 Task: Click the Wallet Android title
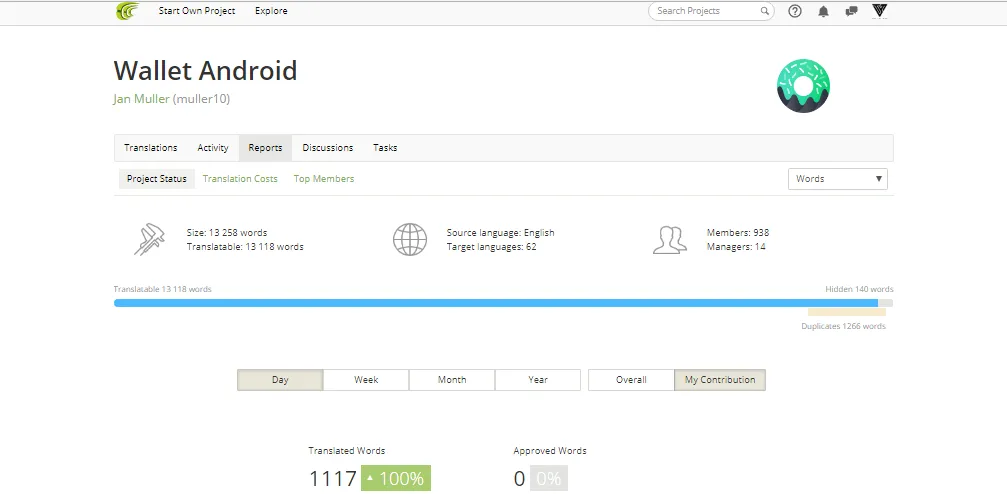(206, 71)
